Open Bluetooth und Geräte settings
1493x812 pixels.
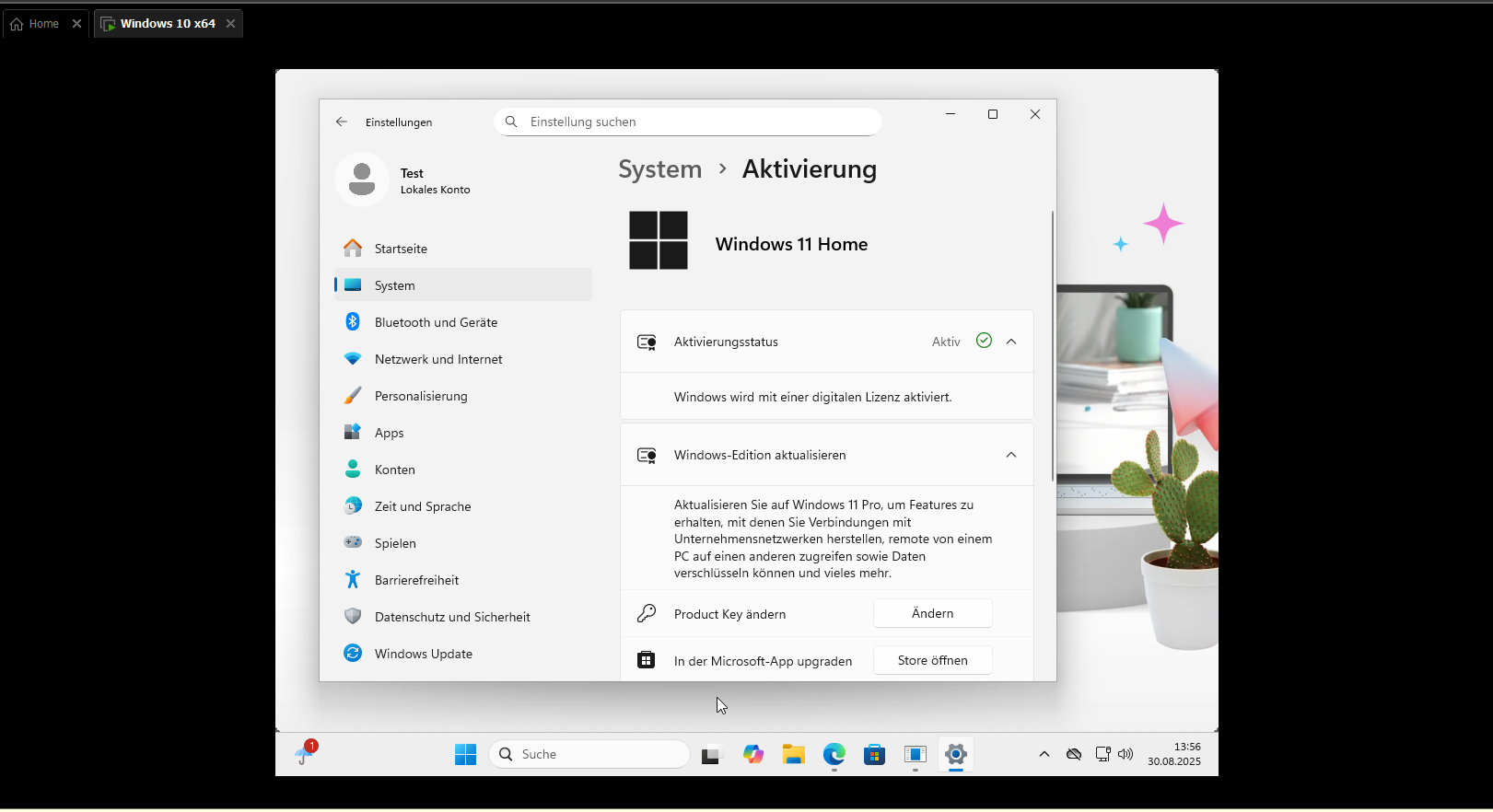436,322
